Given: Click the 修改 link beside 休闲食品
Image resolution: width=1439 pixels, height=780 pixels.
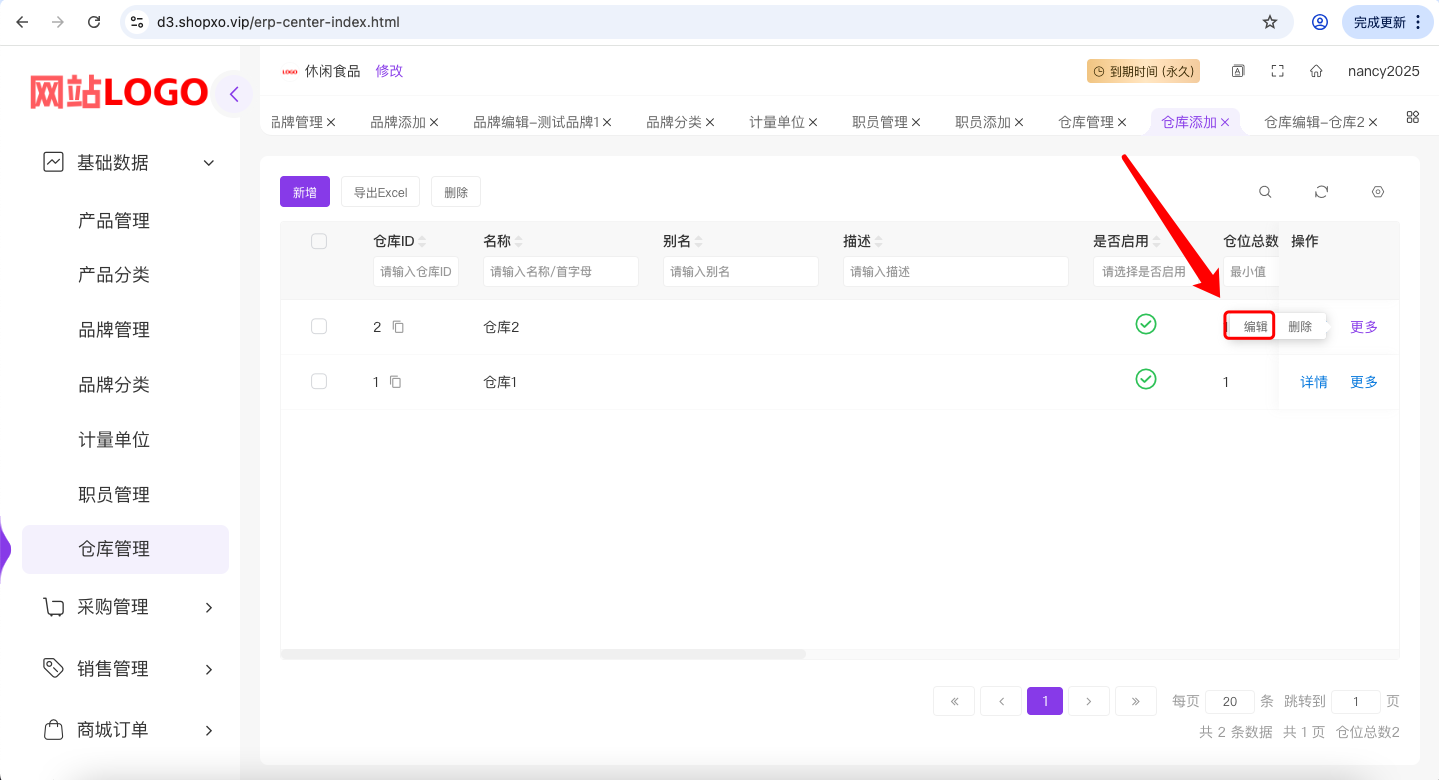Looking at the screenshot, I should [389, 71].
